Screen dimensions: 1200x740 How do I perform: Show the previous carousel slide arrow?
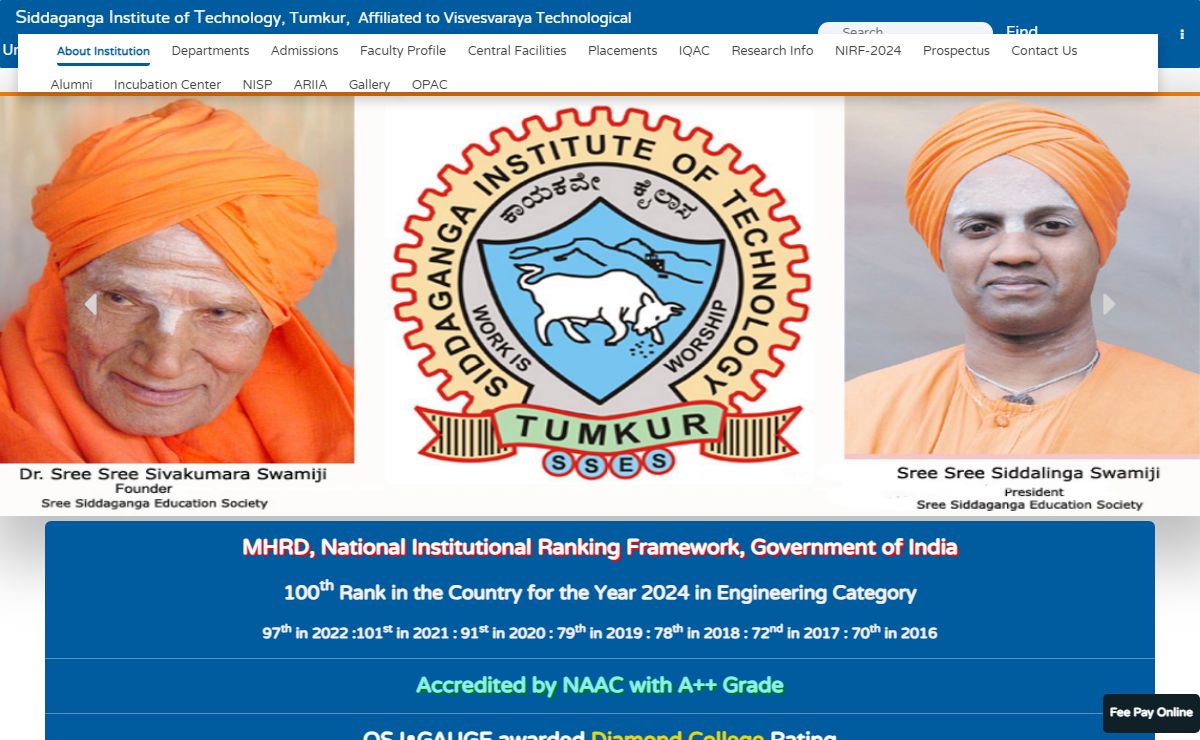tap(91, 304)
